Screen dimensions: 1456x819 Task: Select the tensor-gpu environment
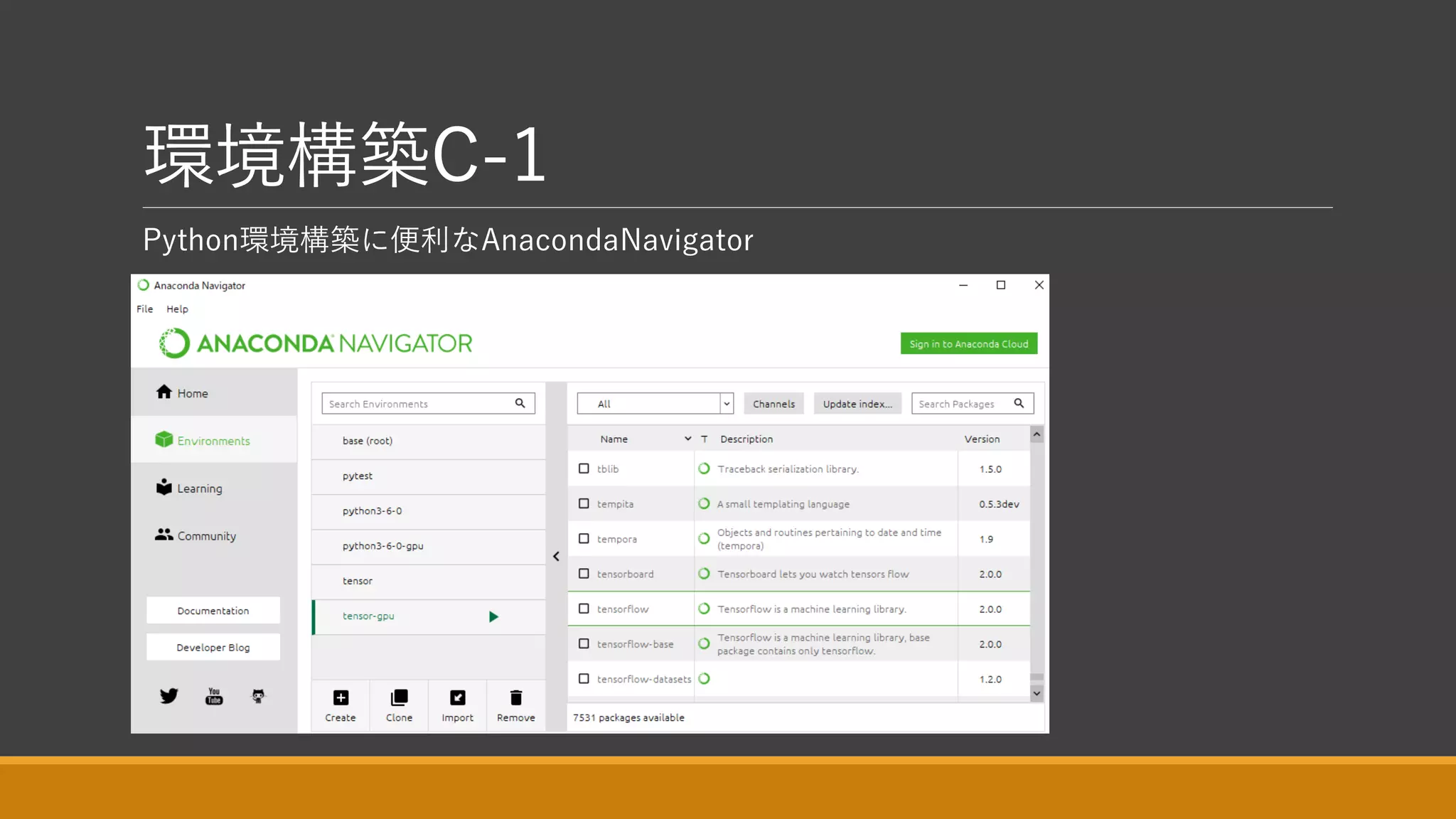pyautogui.click(x=429, y=616)
